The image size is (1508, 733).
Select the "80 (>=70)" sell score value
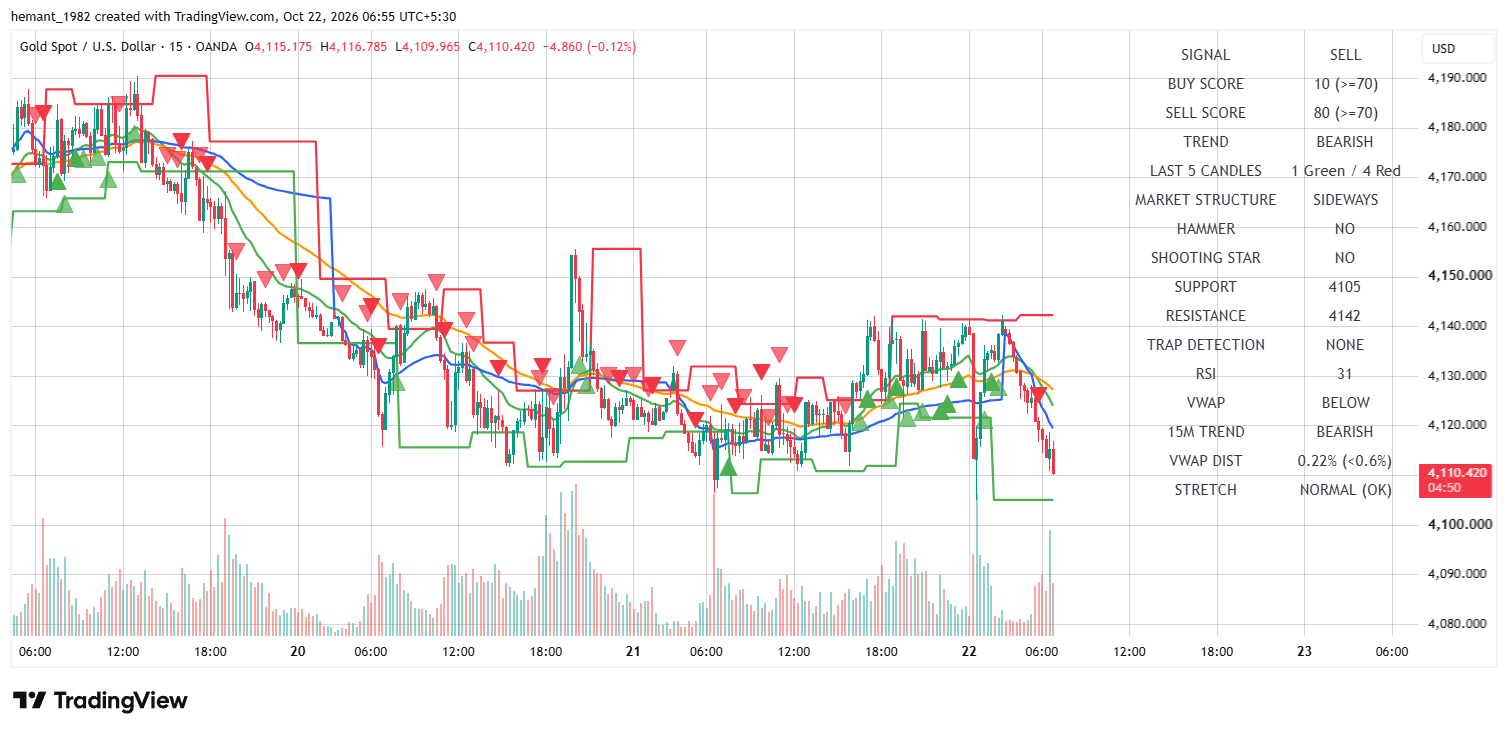[1345, 113]
